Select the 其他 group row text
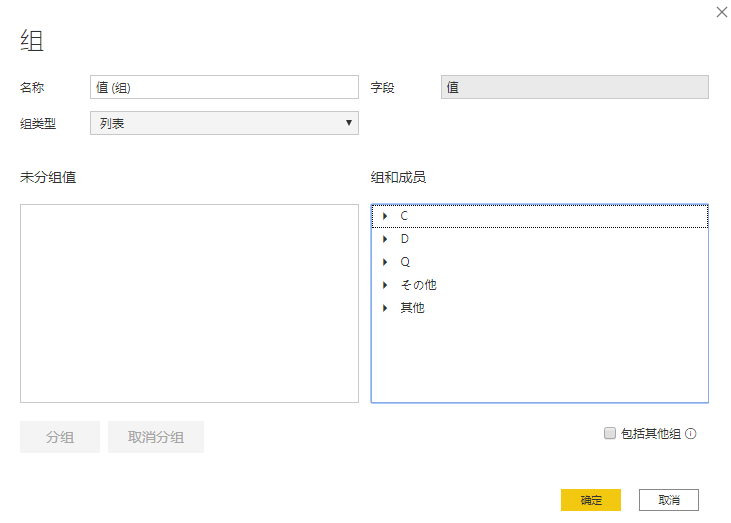This screenshot has width=731, height=523. click(x=413, y=308)
